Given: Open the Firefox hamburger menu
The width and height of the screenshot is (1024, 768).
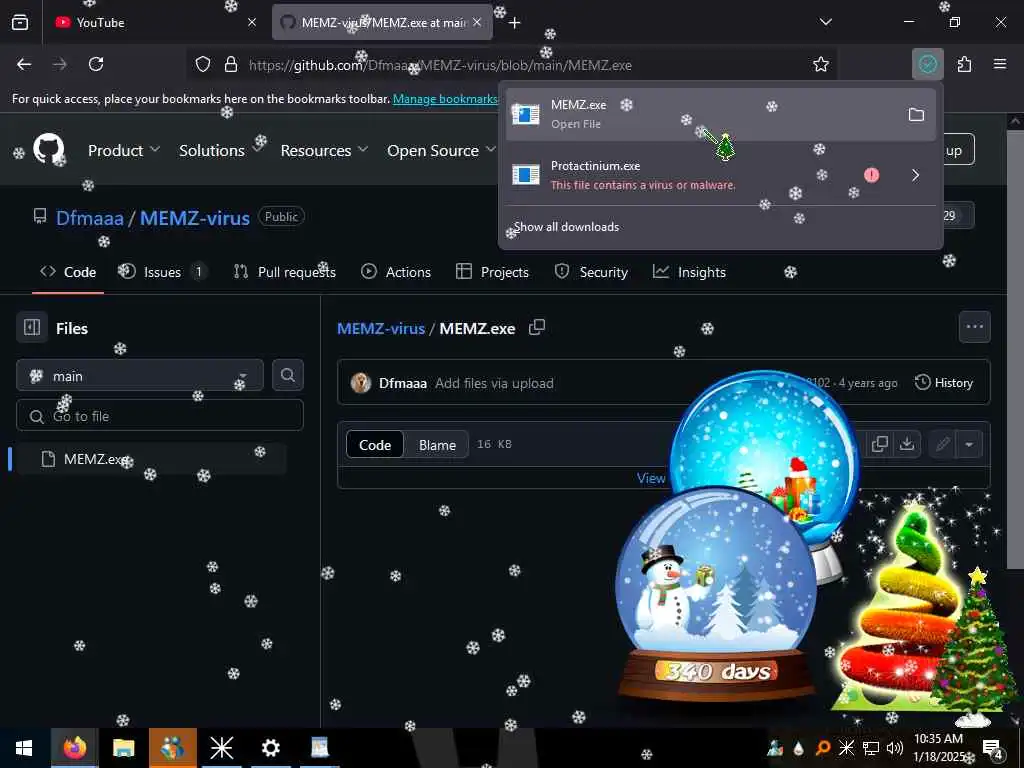Looking at the screenshot, I should (1000, 64).
